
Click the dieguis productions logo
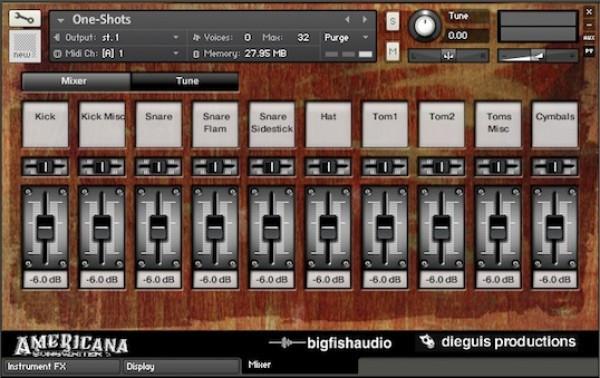(497, 342)
